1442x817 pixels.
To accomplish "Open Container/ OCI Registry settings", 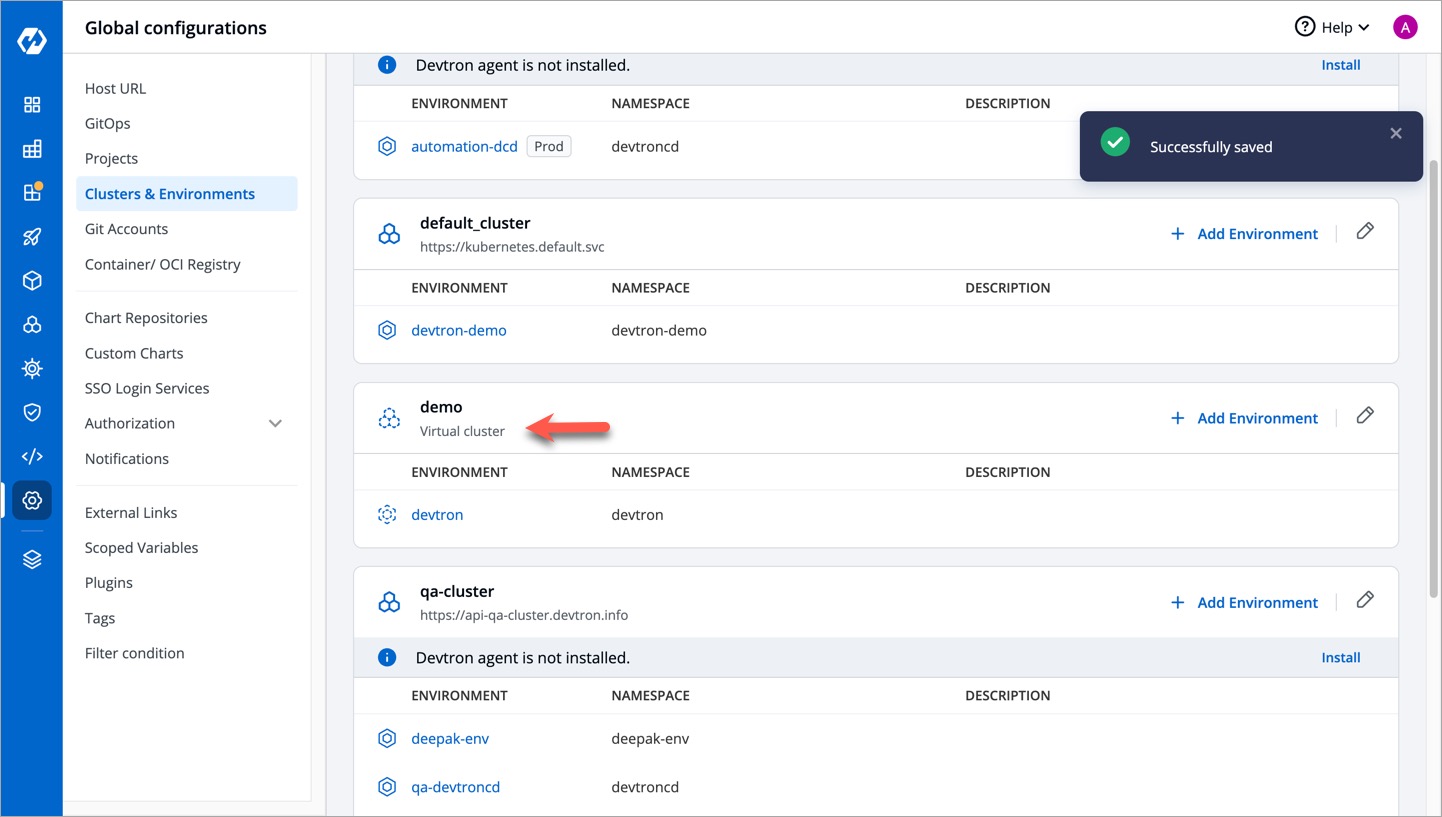I will tap(163, 264).
